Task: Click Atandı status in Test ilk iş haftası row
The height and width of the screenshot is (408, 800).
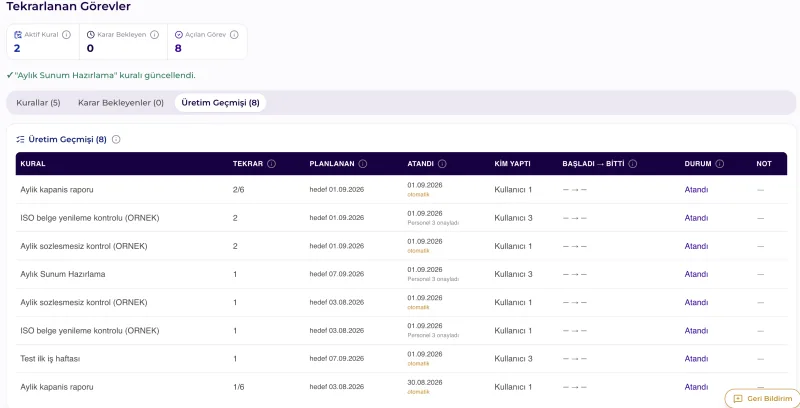Action: [696, 359]
